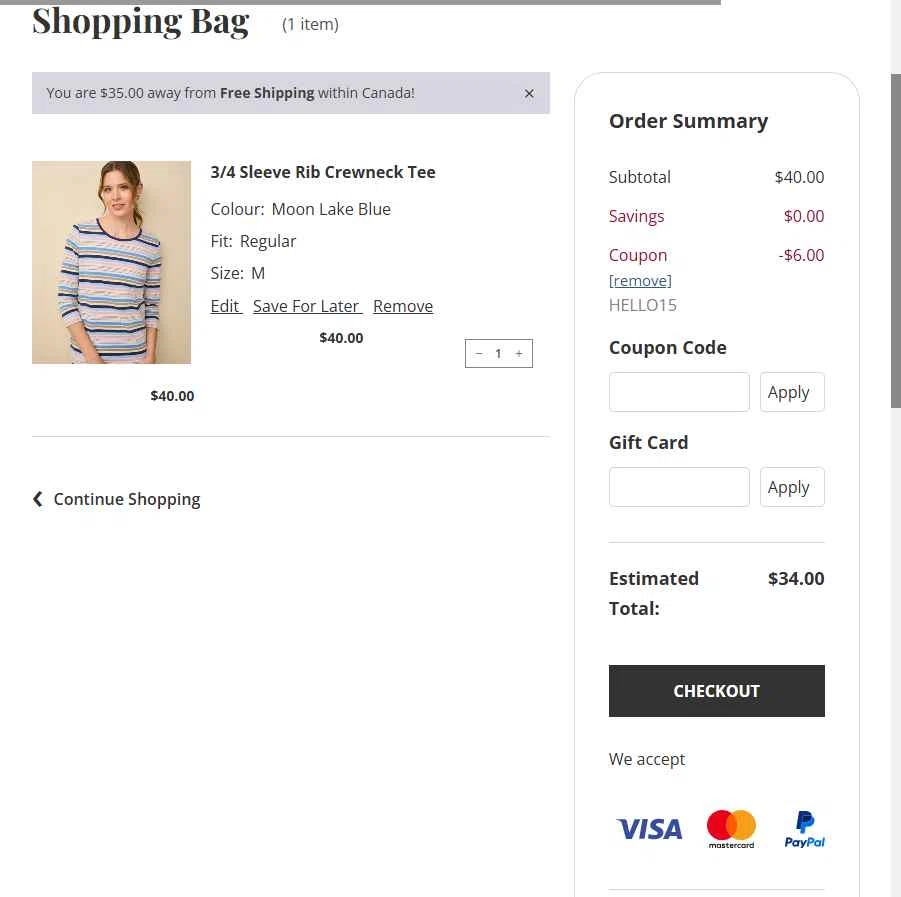This screenshot has height=897, width=901.
Task: Focus the Gift Card input field
Action: coord(679,487)
